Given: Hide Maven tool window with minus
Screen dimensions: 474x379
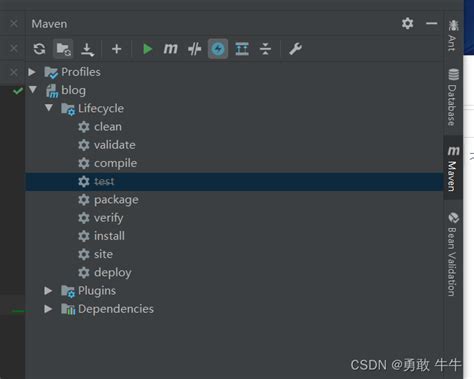Looking at the screenshot, I should click(x=432, y=23).
